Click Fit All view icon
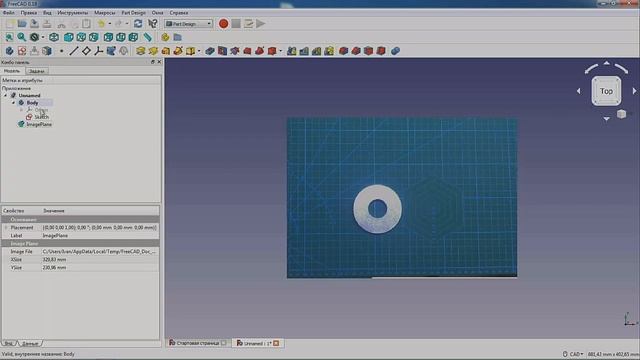The width and height of the screenshot is (640, 360). (9, 38)
